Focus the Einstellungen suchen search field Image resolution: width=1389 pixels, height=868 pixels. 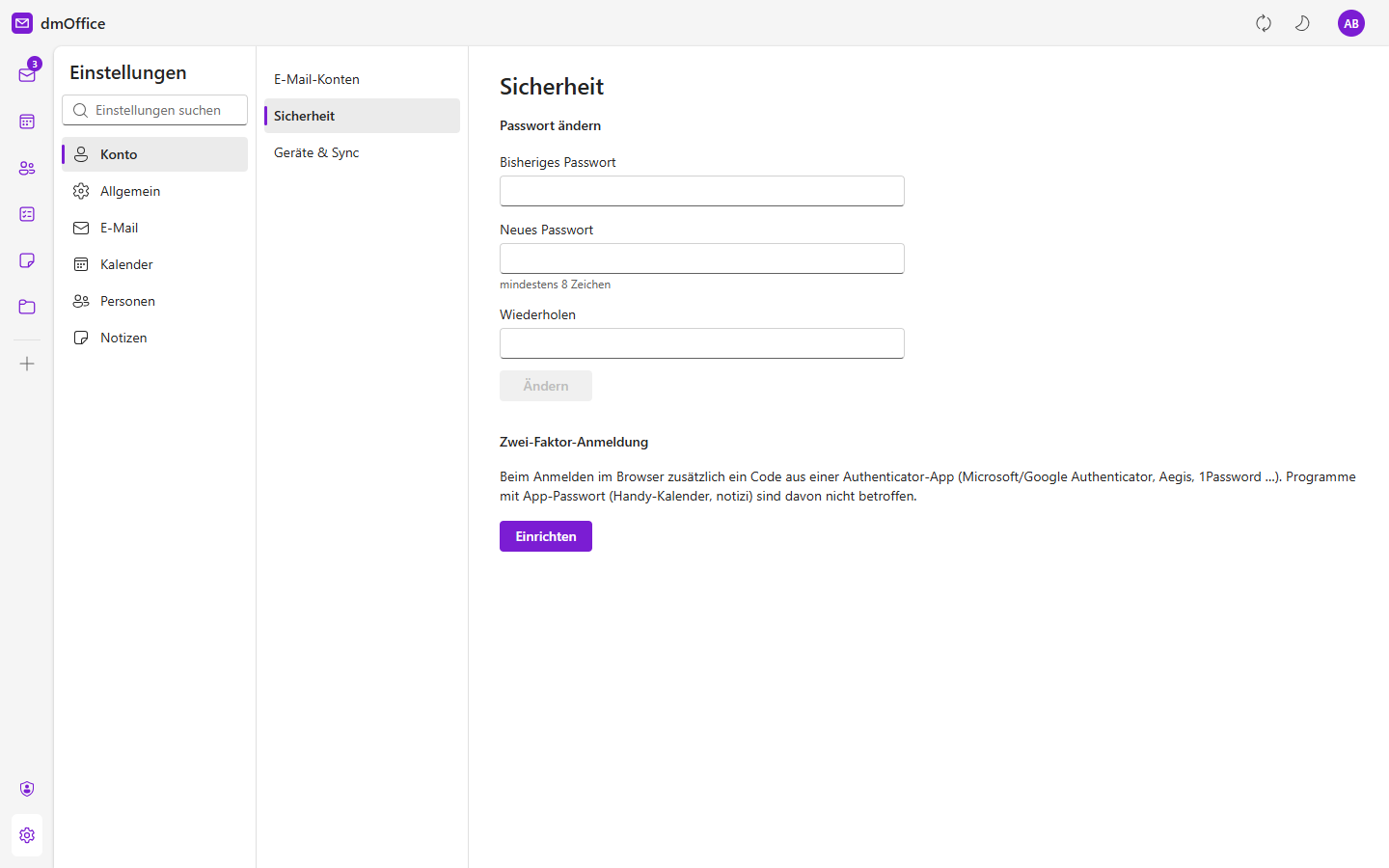(x=154, y=110)
